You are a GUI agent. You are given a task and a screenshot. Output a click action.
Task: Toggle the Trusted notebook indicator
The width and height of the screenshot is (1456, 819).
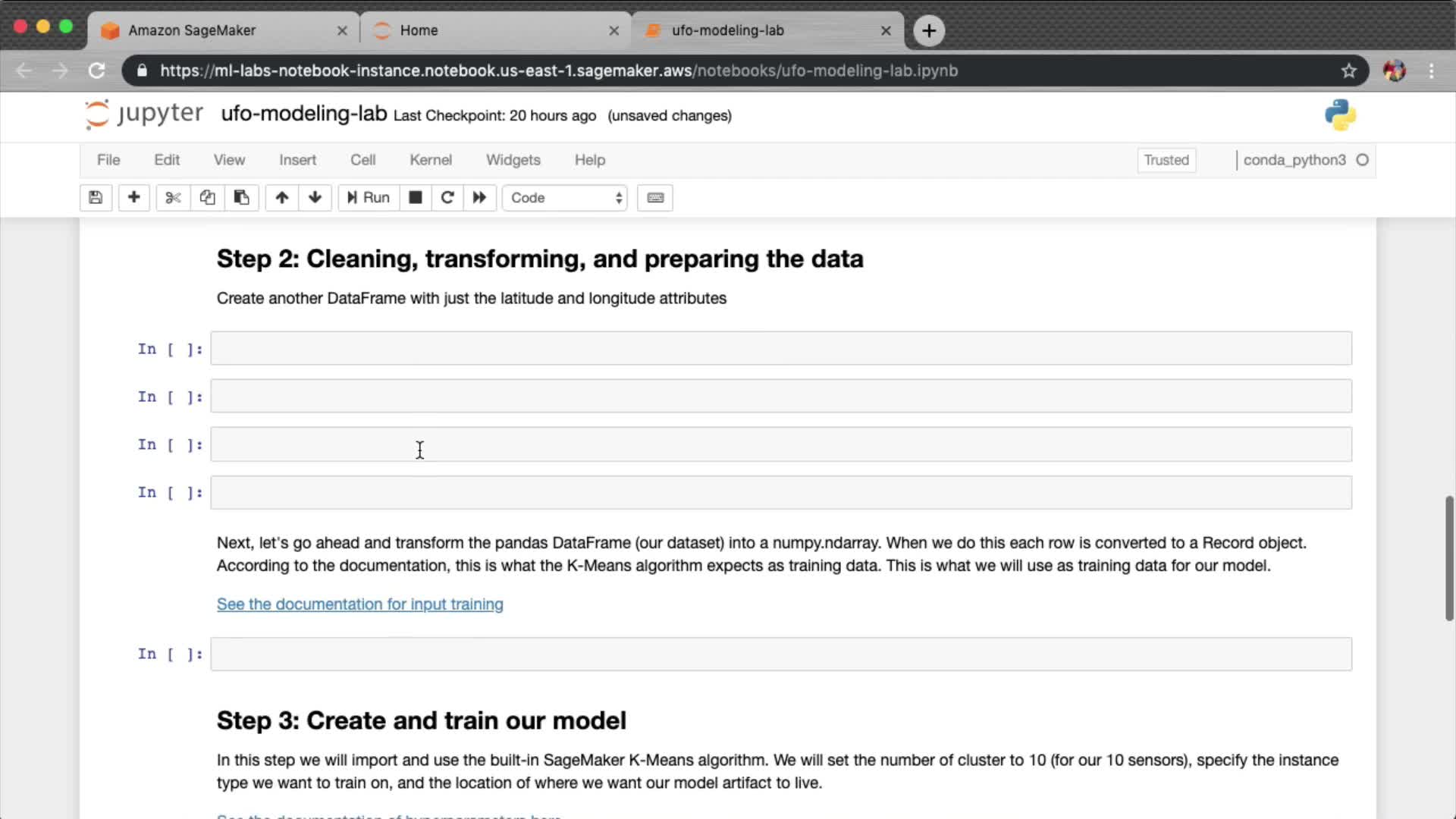[x=1166, y=160]
